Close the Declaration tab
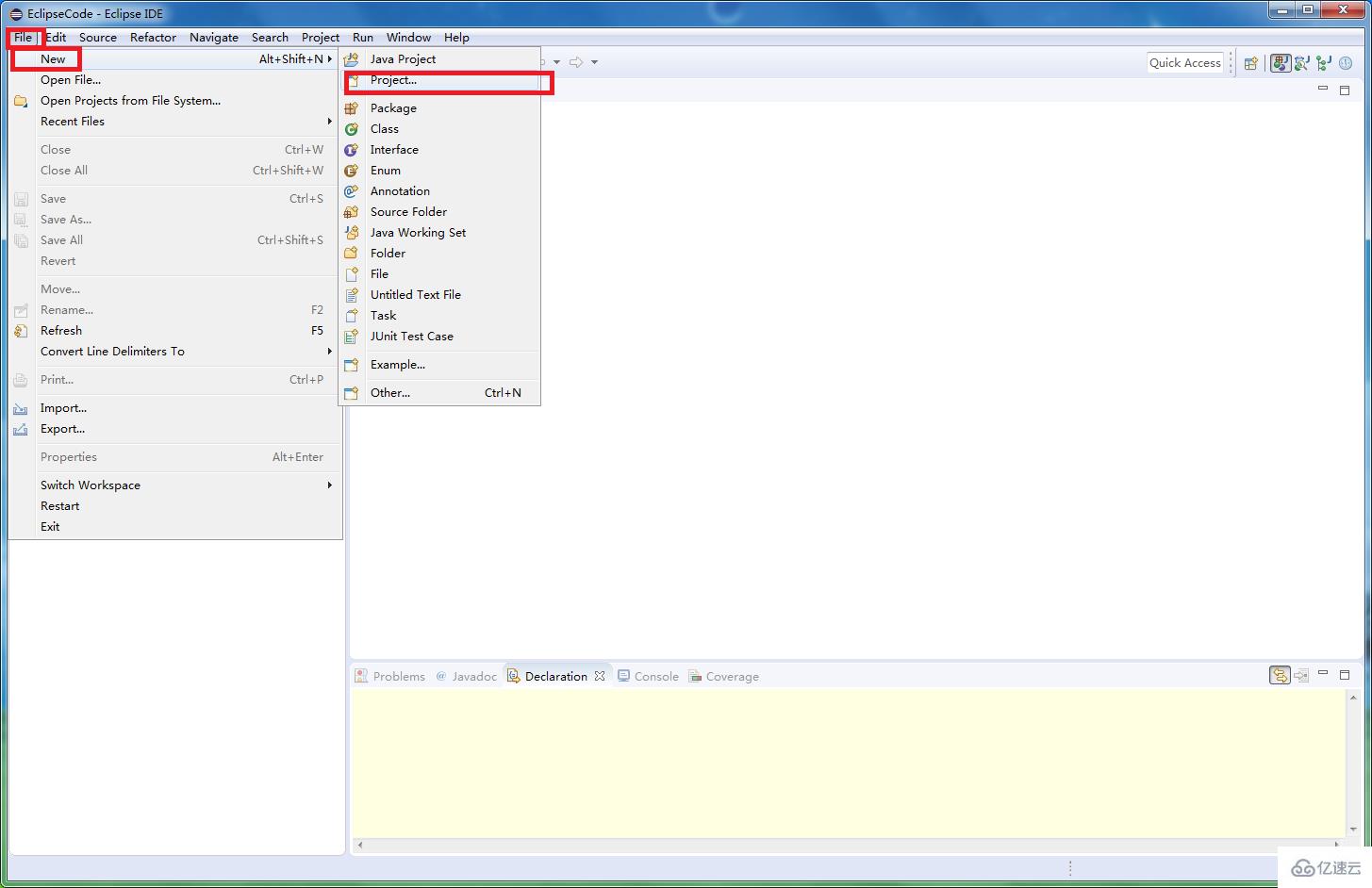Image resolution: width=1372 pixels, height=888 pixels. click(x=600, y=676)
